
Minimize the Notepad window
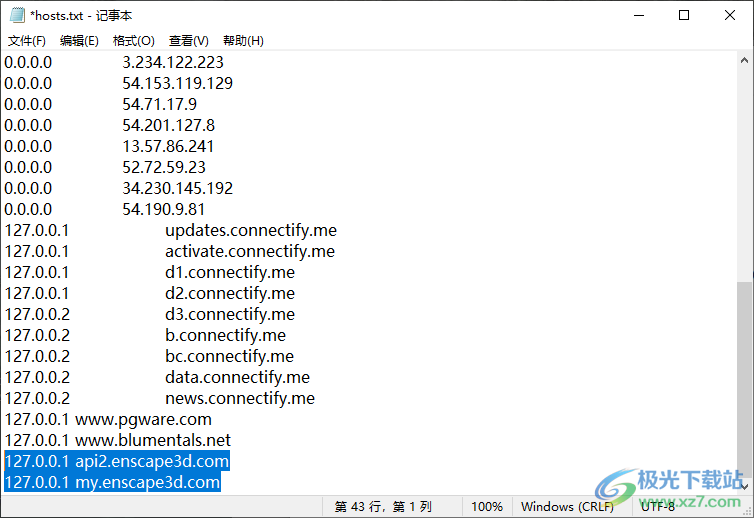[x=639, y=15]
